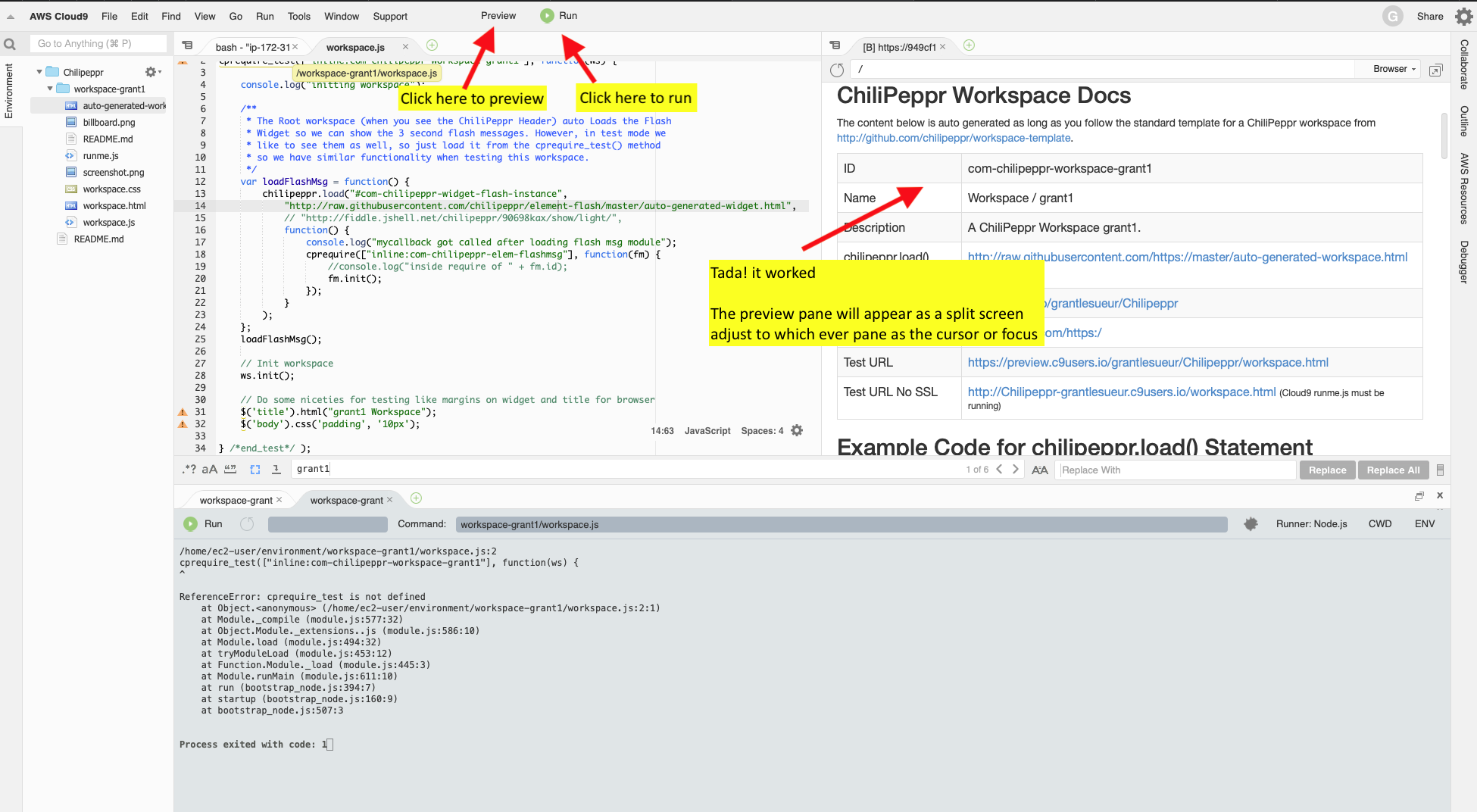Image resolution: width=1477 pixels, height=812 pixels.
Task: Open editor status bar settings gear
Action: coord(797,430)
